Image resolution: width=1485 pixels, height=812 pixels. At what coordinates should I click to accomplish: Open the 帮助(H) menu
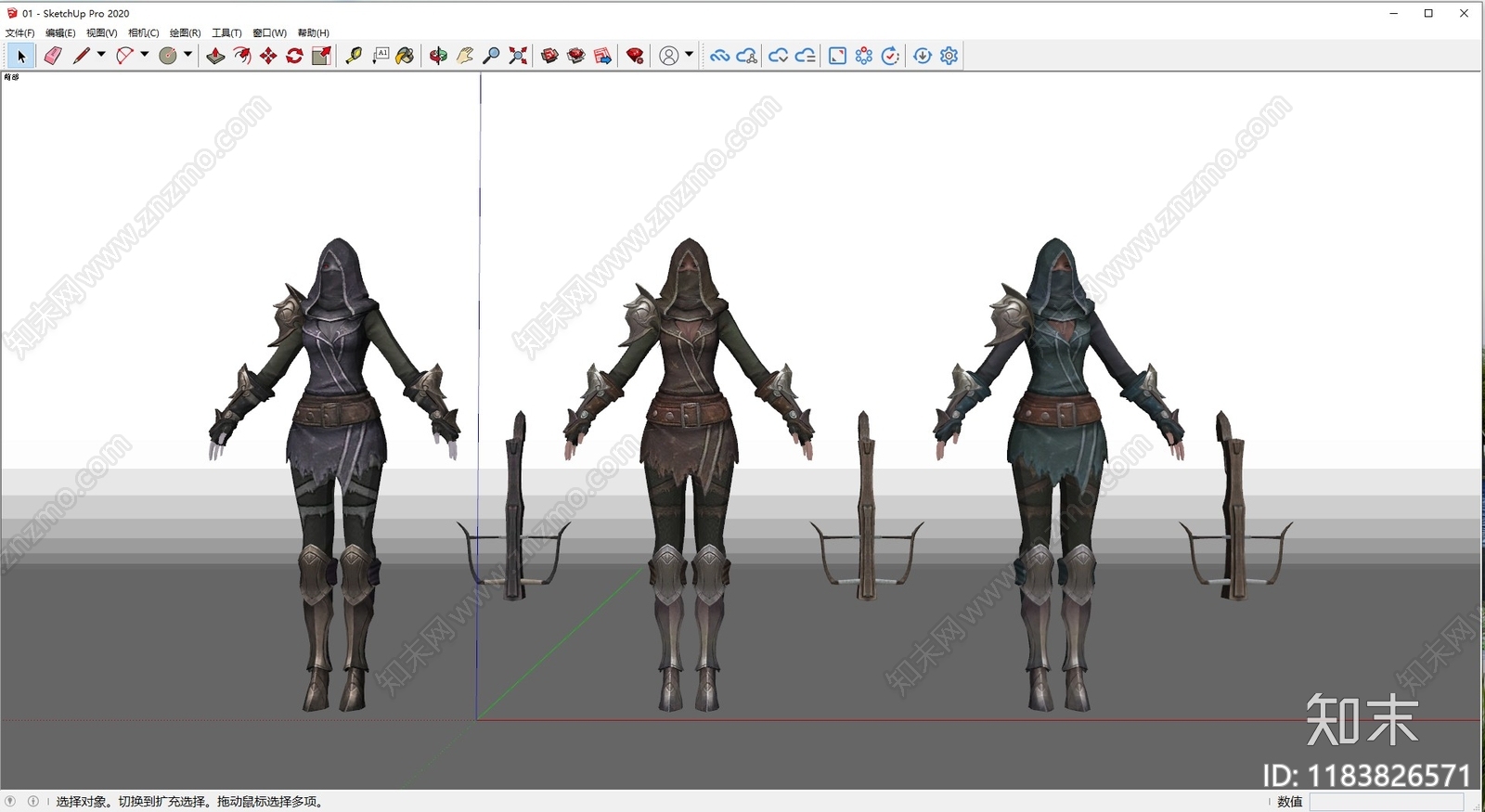[x=313, y=33]
